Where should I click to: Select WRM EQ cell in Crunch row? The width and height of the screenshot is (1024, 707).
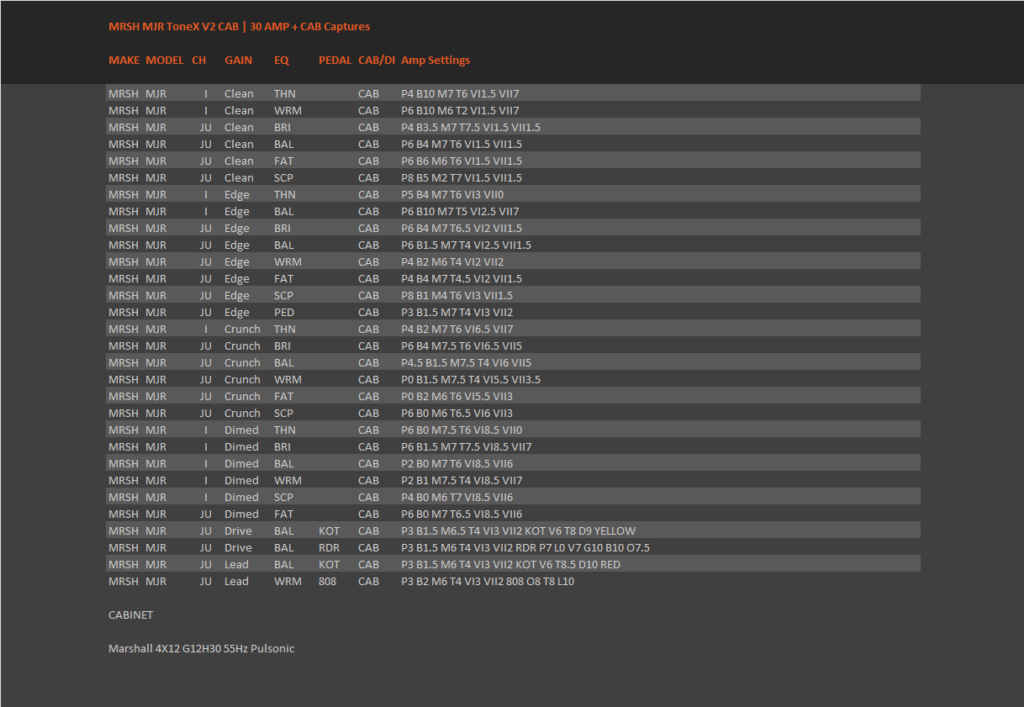tap(288, 380)
